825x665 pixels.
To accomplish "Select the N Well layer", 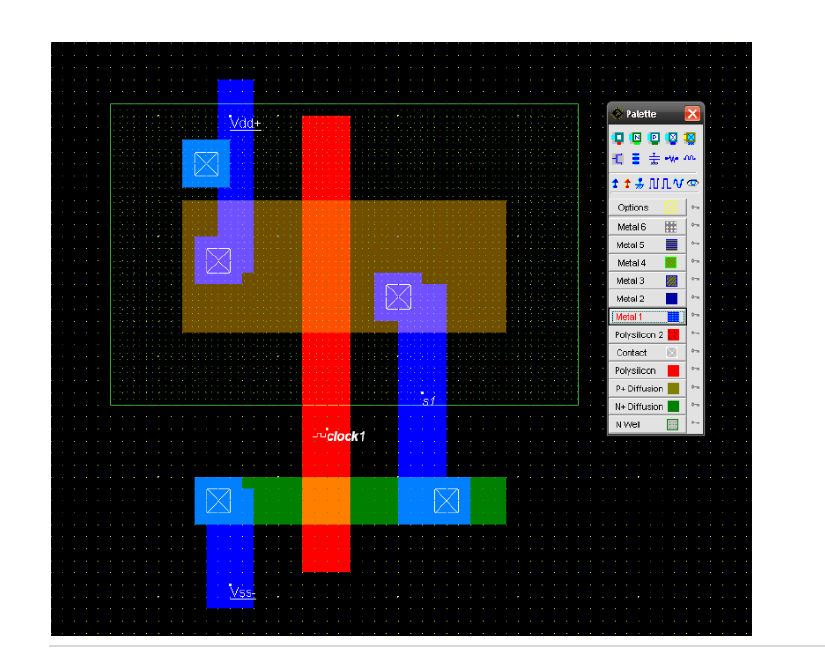I will tap(648, 425).
